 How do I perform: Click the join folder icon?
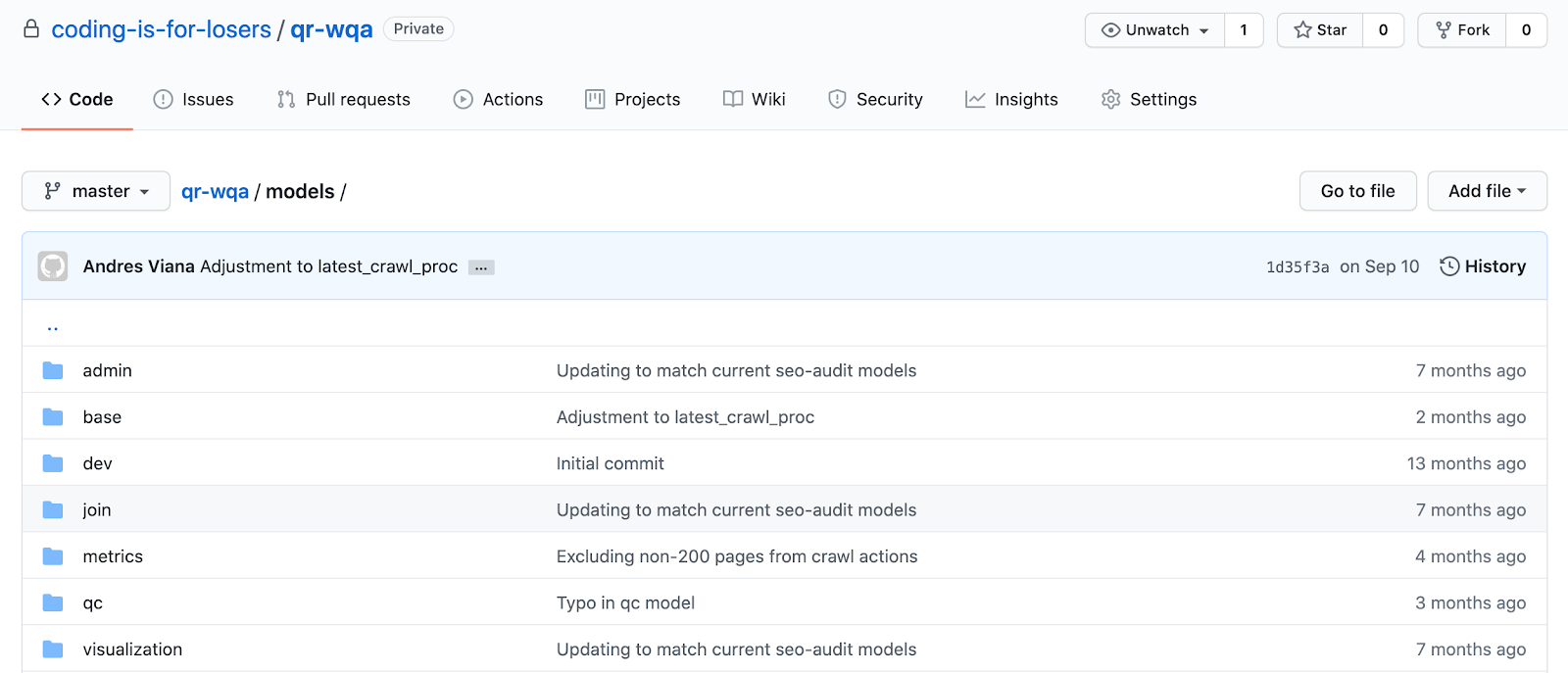(53, 510)
